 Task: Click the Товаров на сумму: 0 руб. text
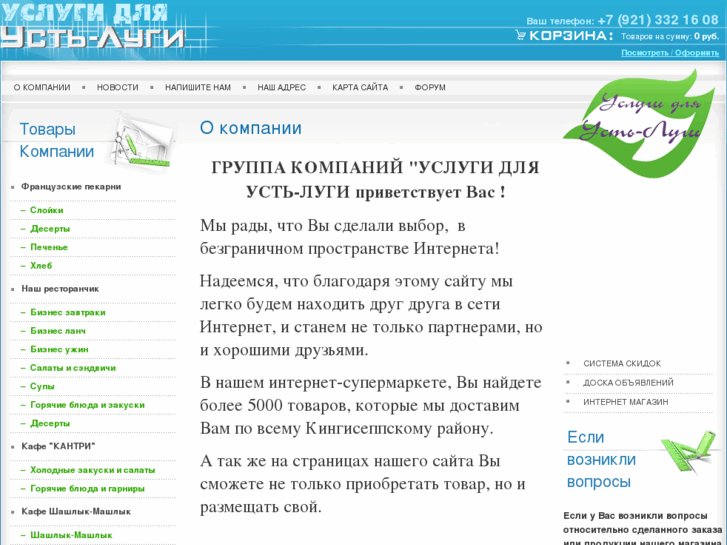670,36
